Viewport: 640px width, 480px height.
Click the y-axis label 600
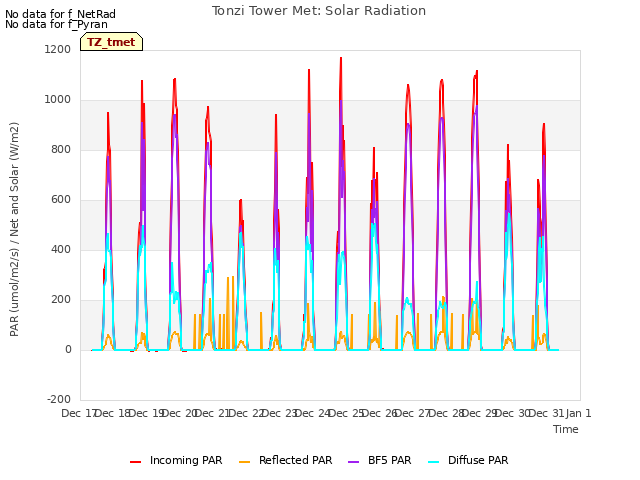tap(60, 200)
